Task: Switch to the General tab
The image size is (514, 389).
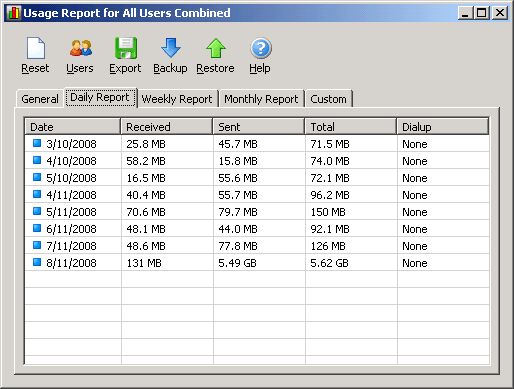Action: (x=40, y=99)
